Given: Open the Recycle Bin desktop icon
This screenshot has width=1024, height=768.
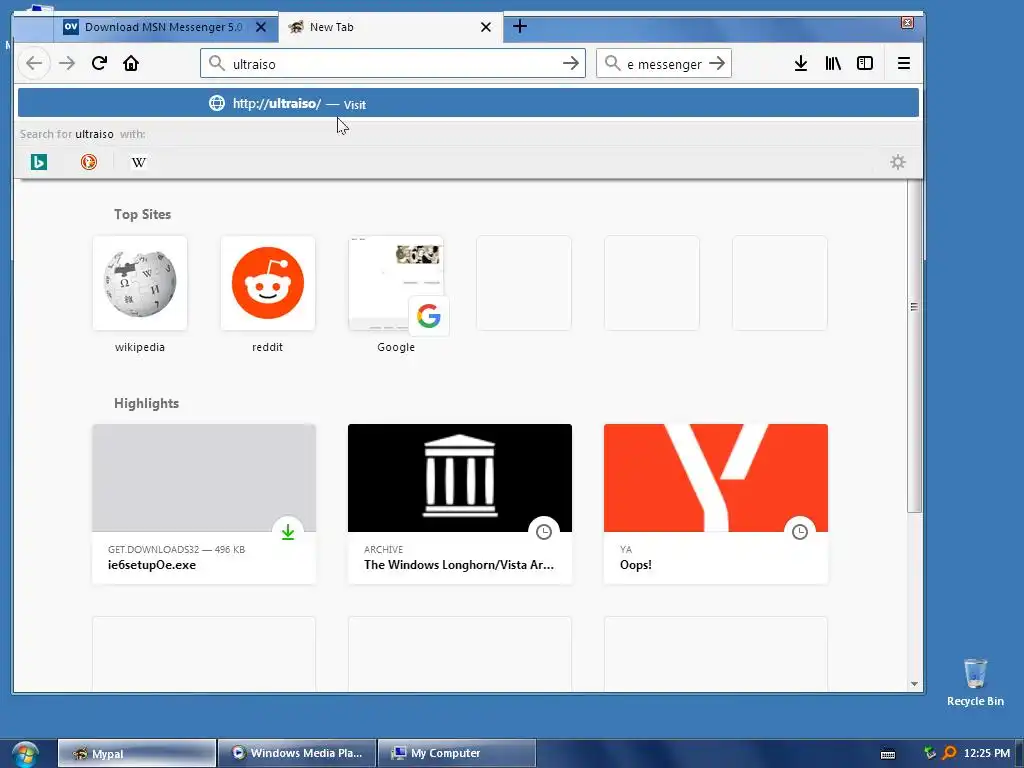Looking at the screenshot, I should tap(975, 682).
